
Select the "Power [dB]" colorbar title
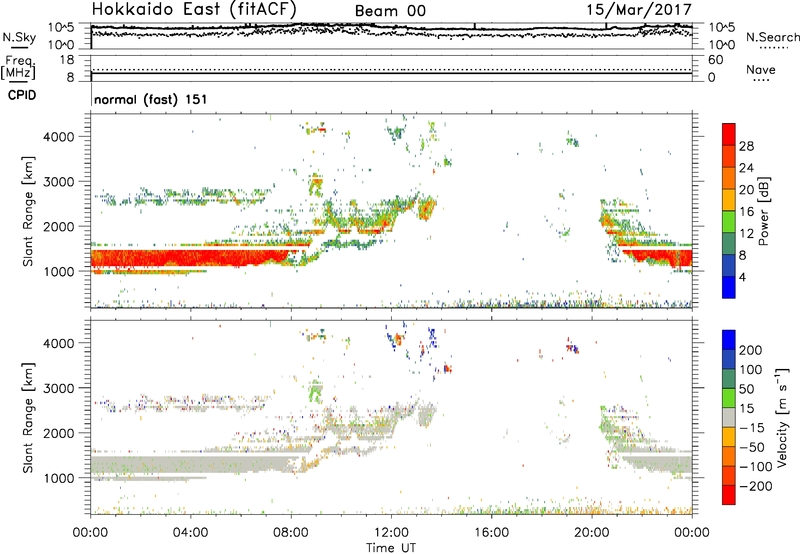(763, 211)
